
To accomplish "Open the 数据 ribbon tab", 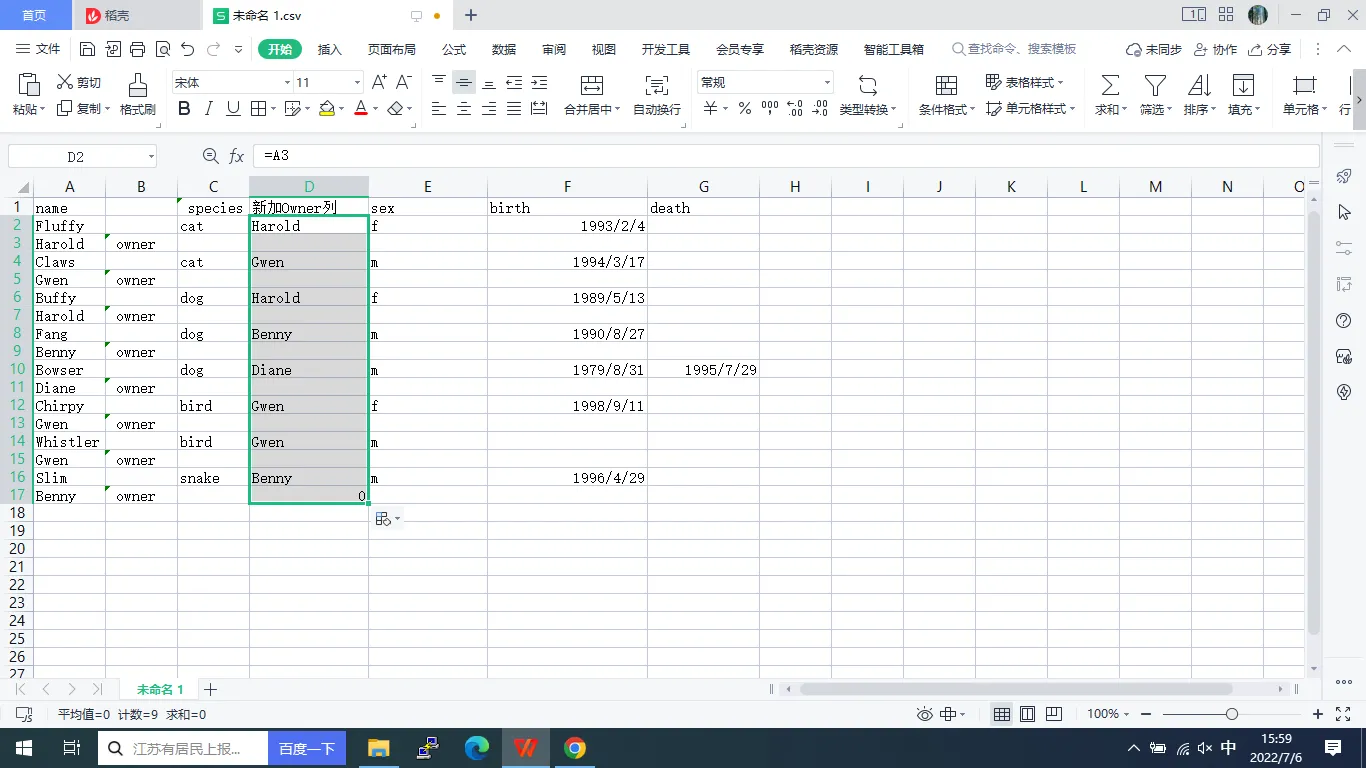I will [x=504, y=49].
